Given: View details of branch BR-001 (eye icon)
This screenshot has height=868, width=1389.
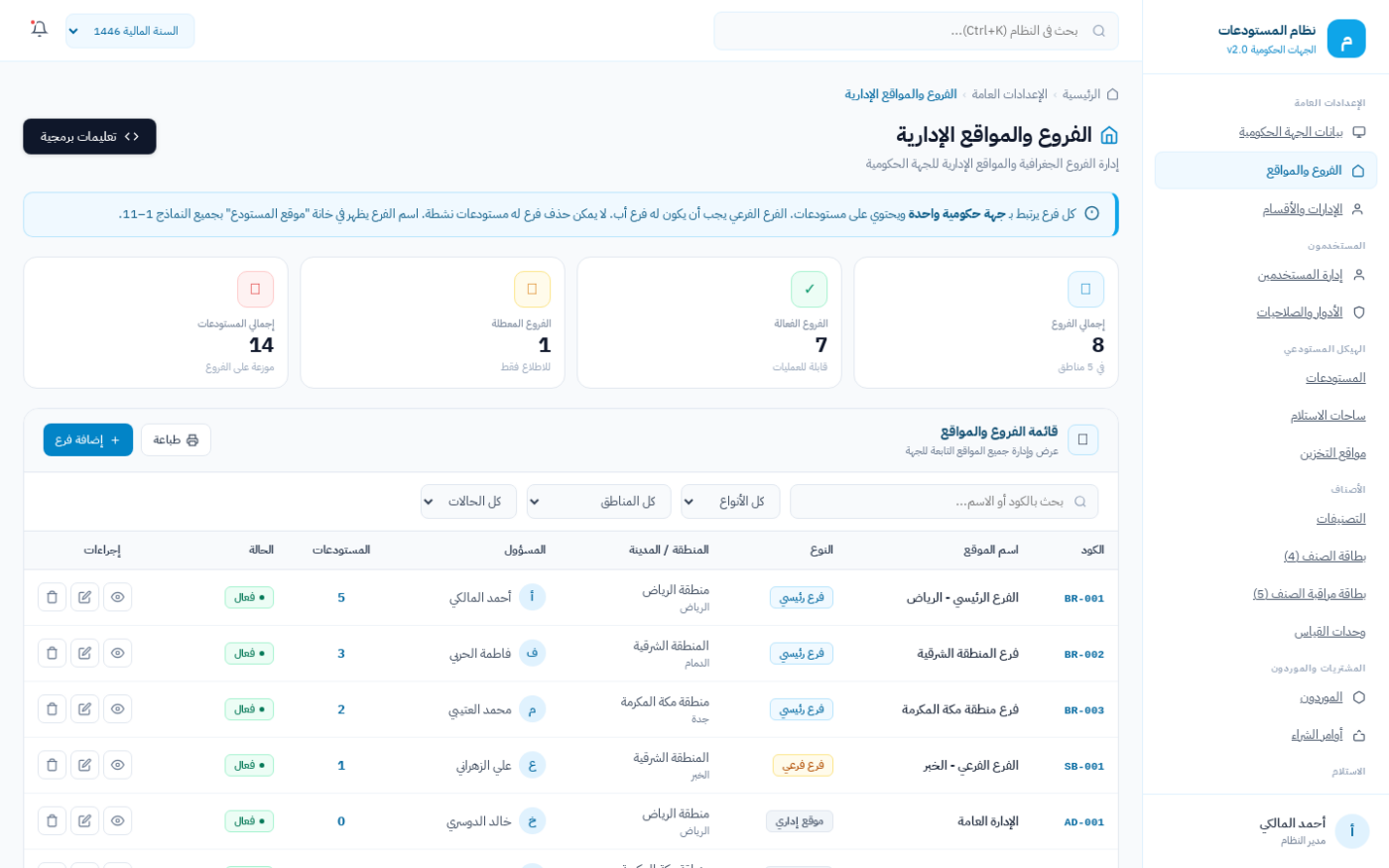Looking at the screenshot, I should (118, 597).
